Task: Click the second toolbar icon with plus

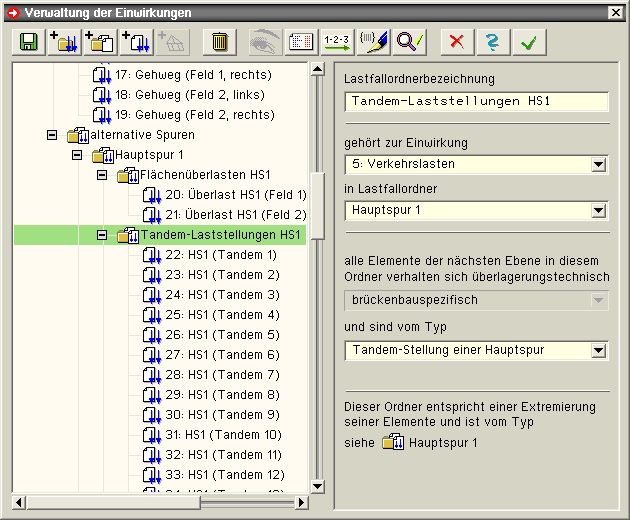Action: coord(99,42)
